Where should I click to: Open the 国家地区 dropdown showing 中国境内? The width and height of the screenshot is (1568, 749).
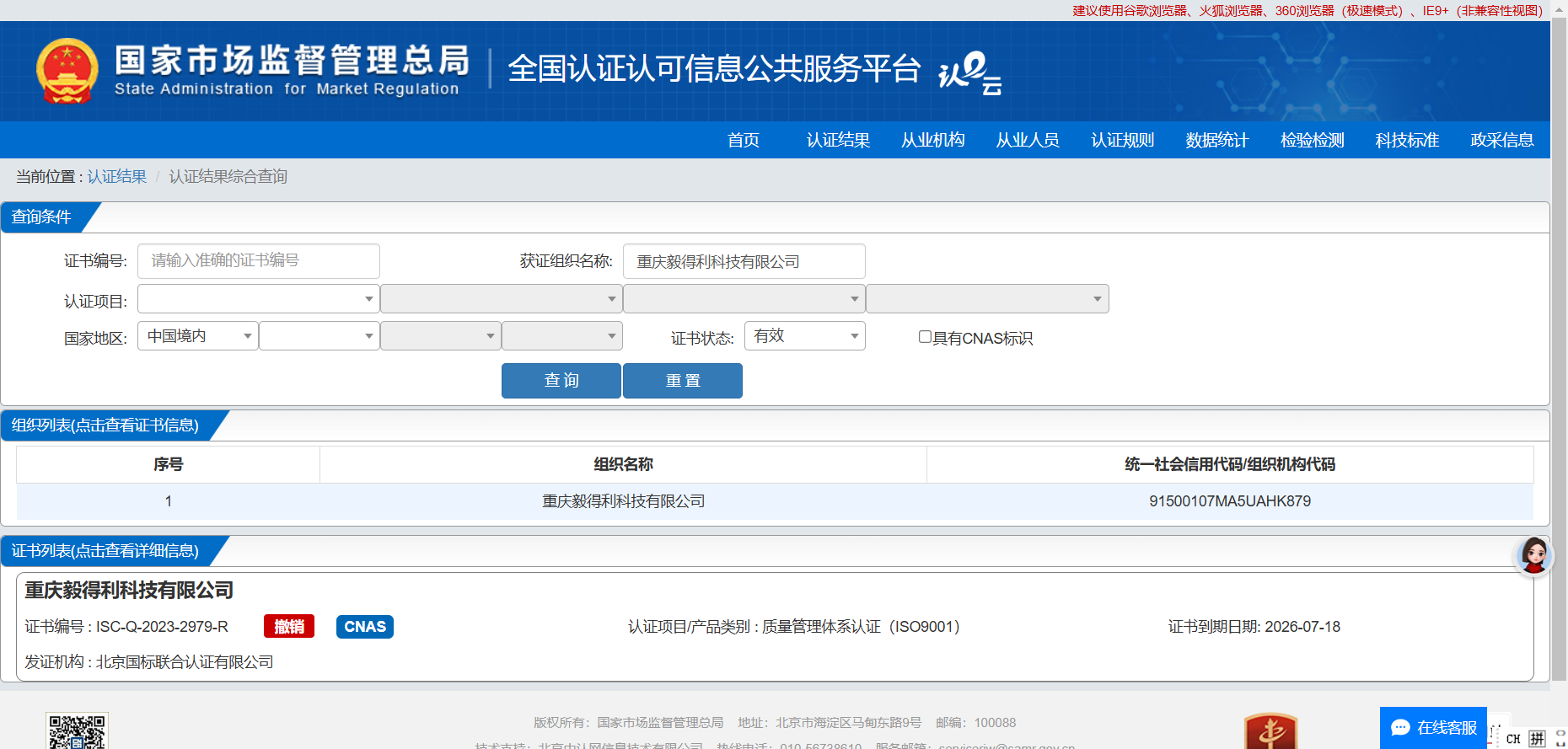click(x=198, y=336)
